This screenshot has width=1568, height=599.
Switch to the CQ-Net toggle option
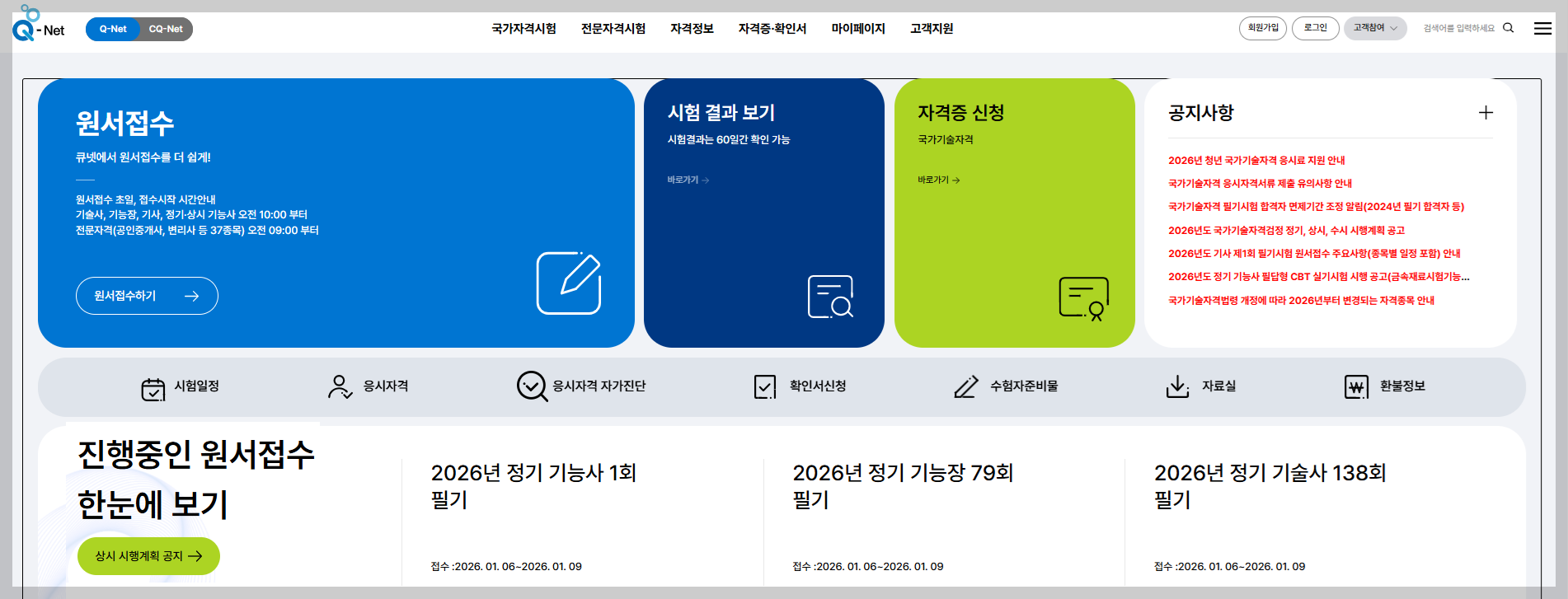166,29
